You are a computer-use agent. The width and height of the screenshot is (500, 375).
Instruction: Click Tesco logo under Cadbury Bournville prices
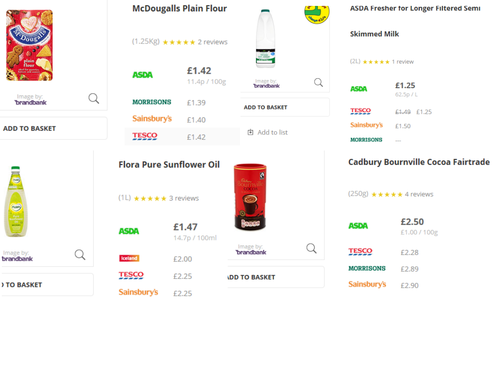pyautogui.click(x=360, y=251)
